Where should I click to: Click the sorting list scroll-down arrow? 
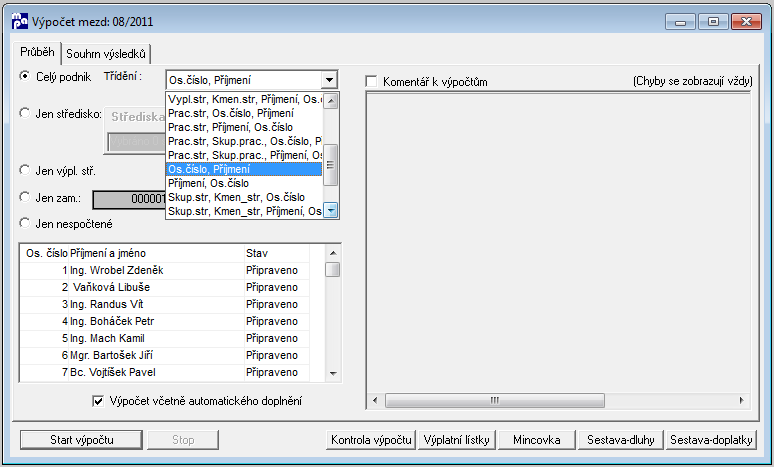tap(331, 211)
